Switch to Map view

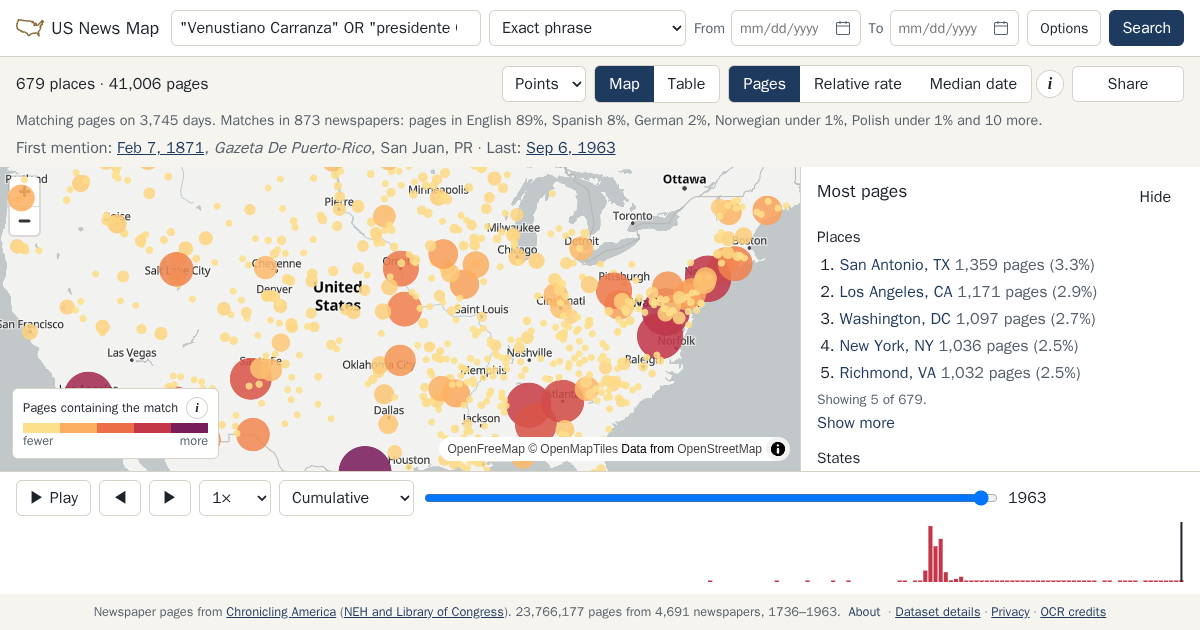click(624, 84)
